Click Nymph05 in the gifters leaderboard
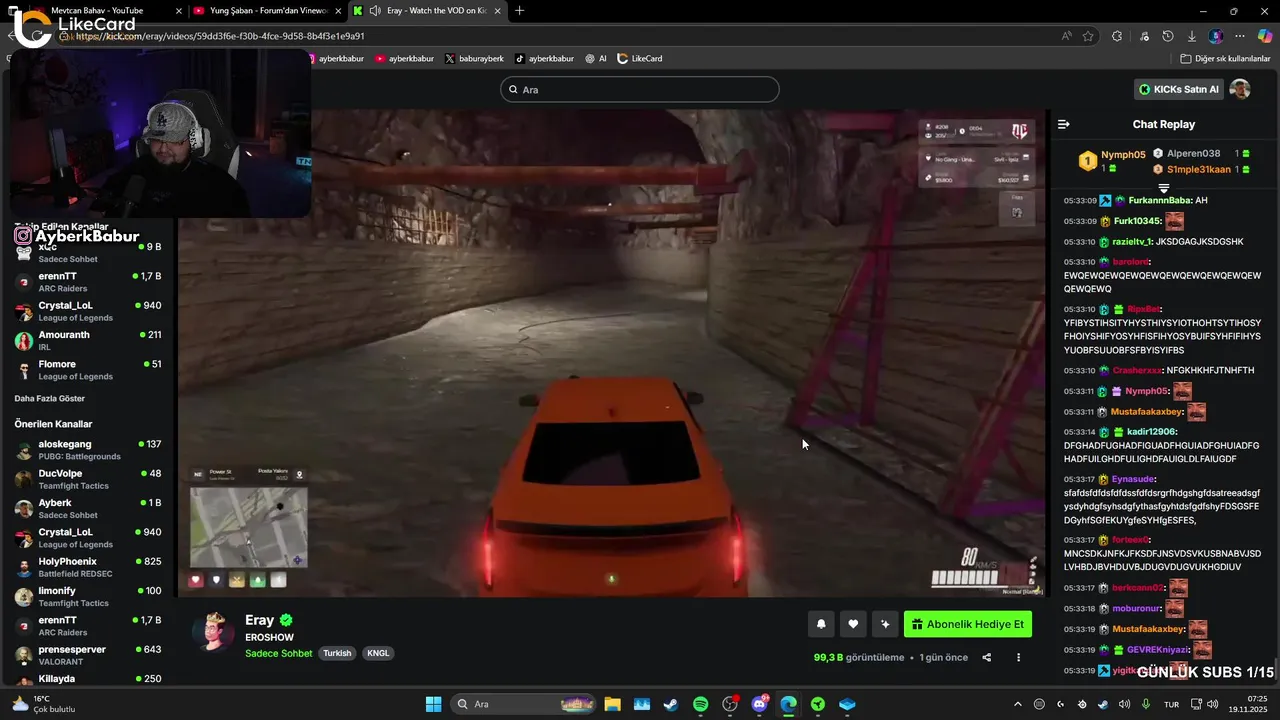 [x=1123, y=155]
